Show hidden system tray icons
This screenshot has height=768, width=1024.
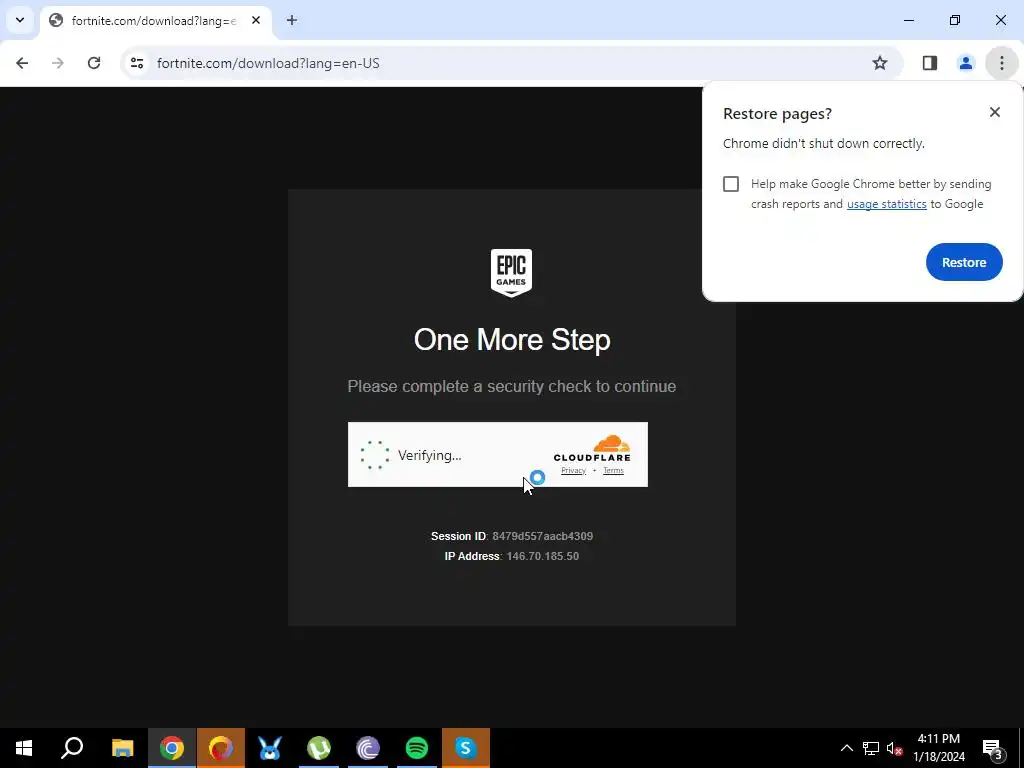coord(846,748)
